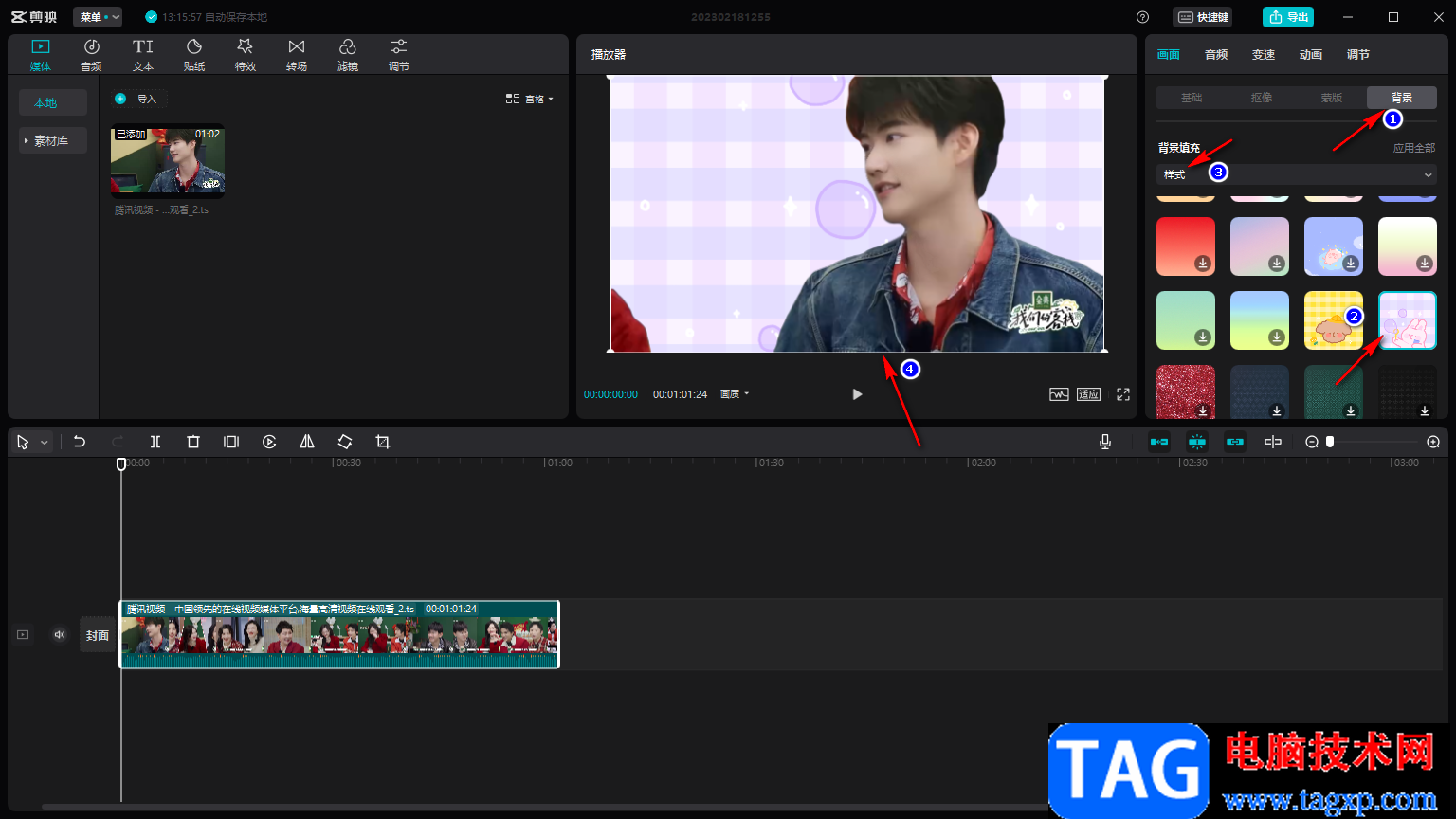Open the 菜单 menu dropdown
The image size is (1456, 819).
tap(99, 17)
